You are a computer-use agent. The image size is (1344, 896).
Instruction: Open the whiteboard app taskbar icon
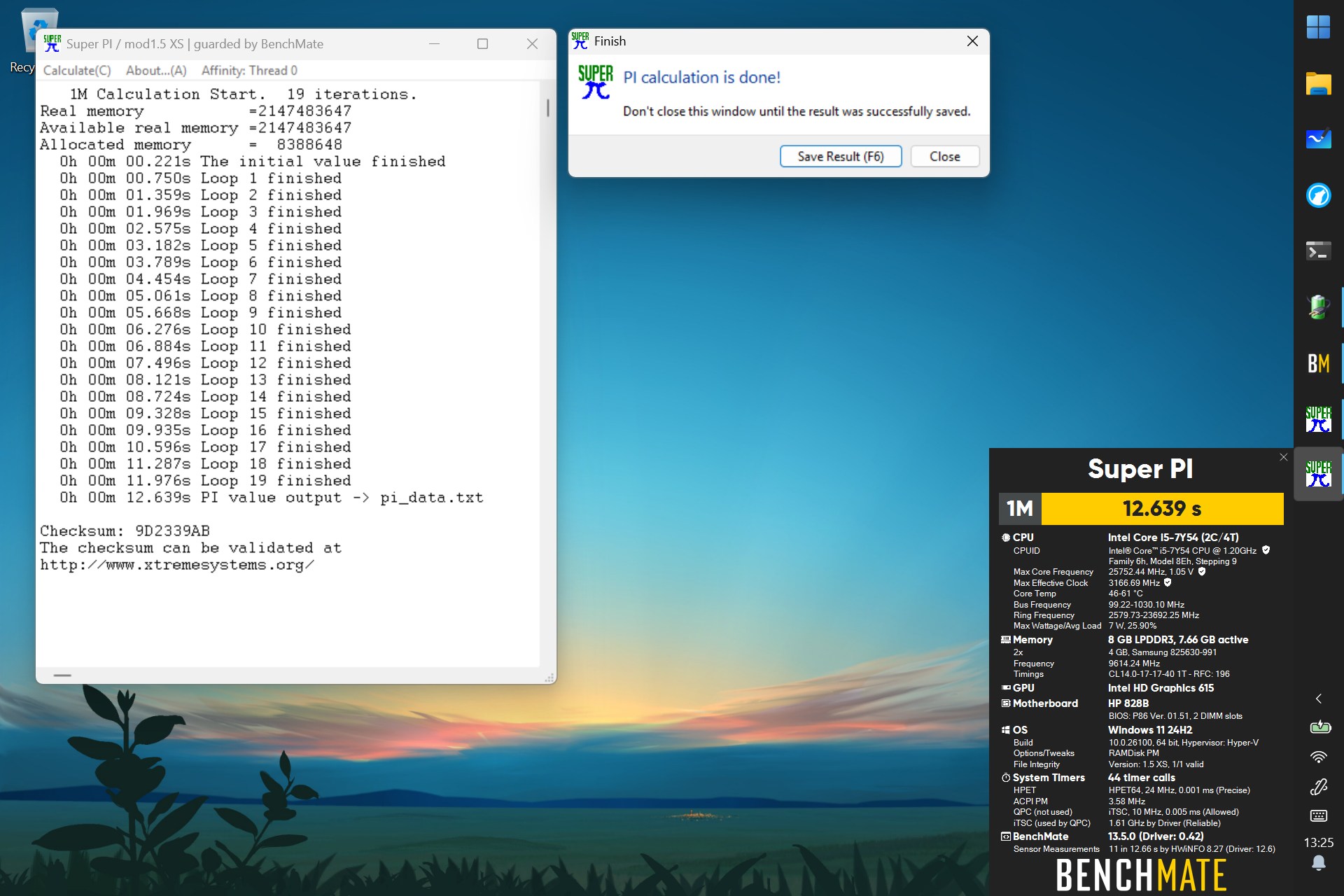pos(1318,139)
